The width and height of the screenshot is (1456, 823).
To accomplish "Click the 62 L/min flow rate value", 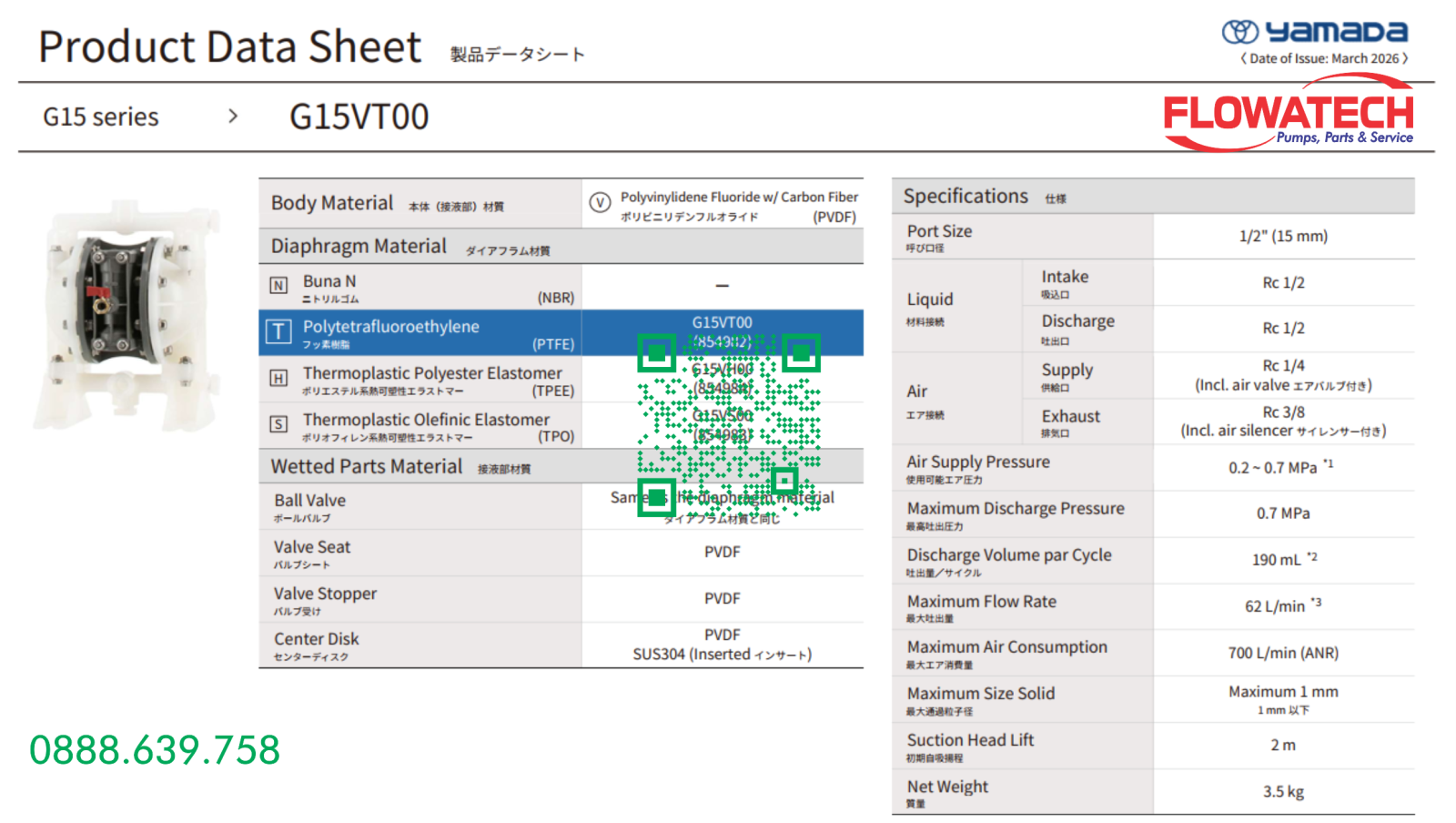I will (1275, 606).
